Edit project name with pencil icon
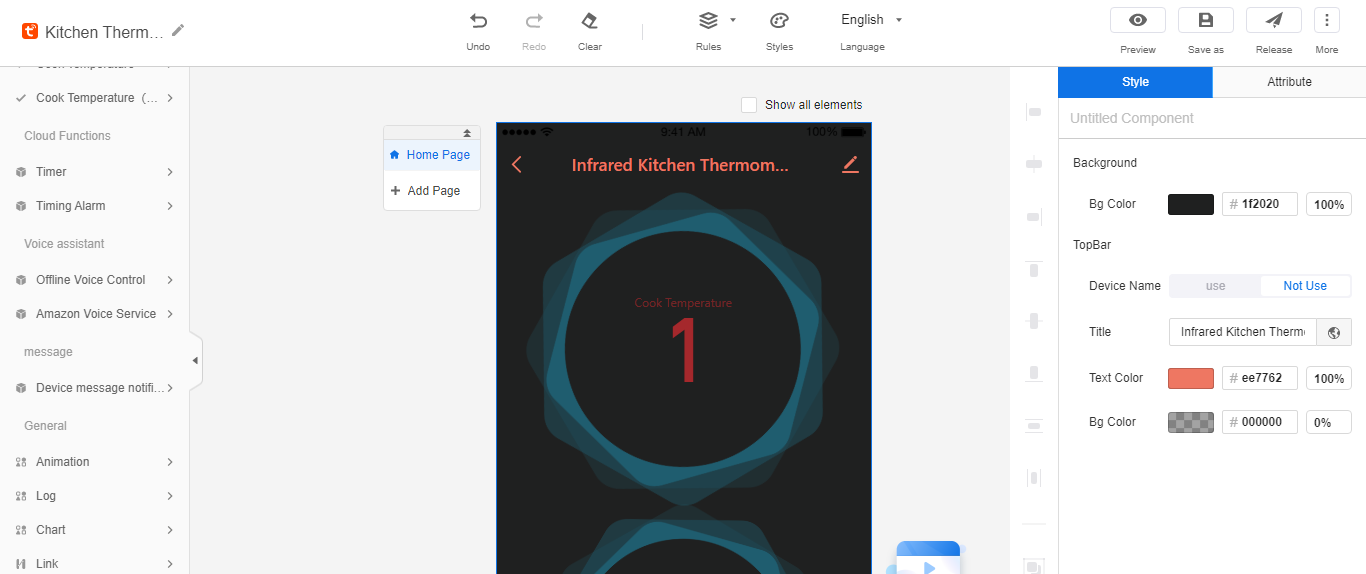 (178, 31)
